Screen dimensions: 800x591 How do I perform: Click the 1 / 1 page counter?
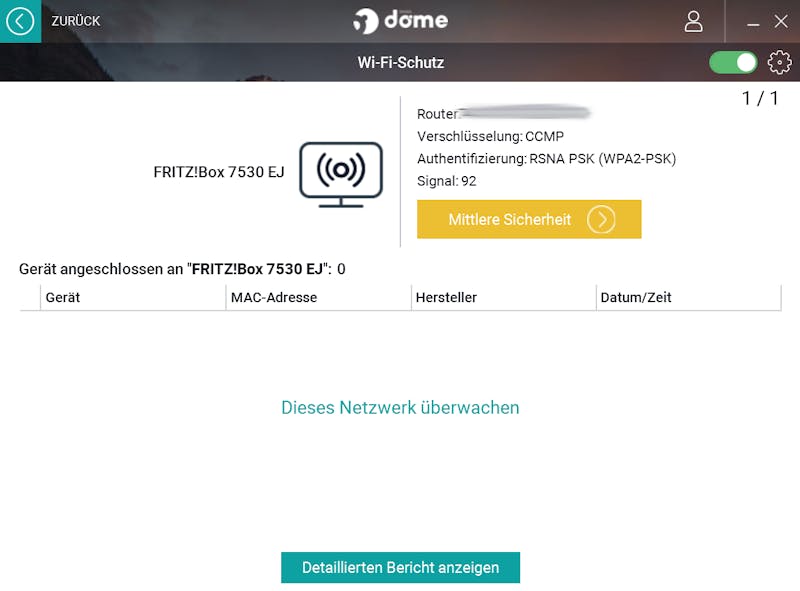760,98
